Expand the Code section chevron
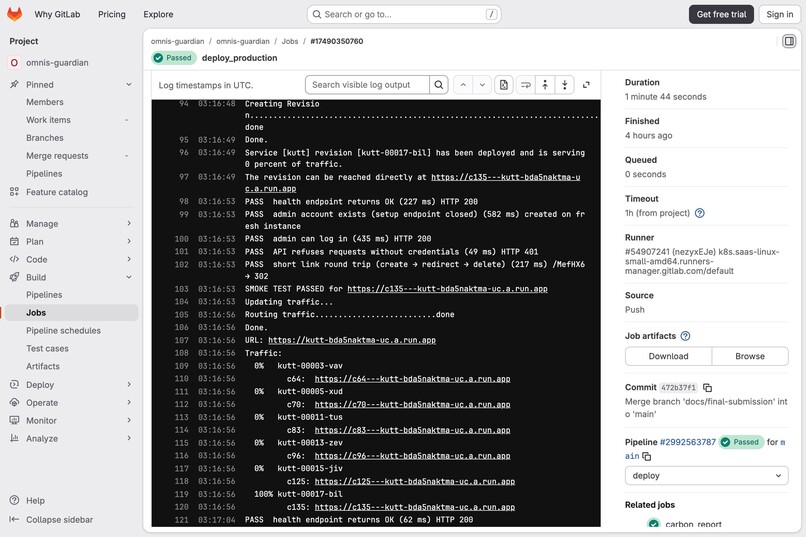This screenshot has width=806, height=537. (x=129, y=259)
